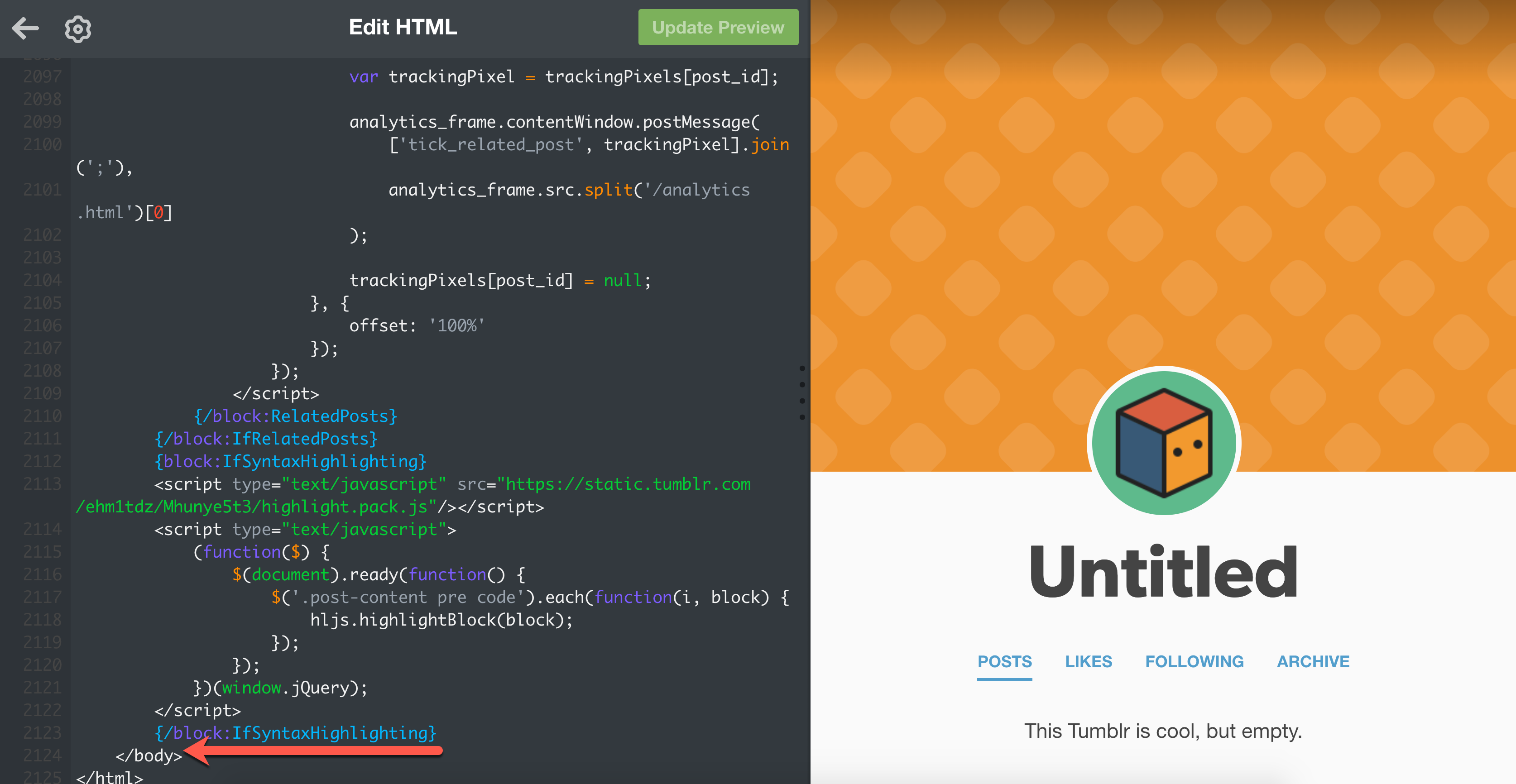Click line number 2113 in gutter
Viewport: 1516px width, 784px height.
(43, 484)
